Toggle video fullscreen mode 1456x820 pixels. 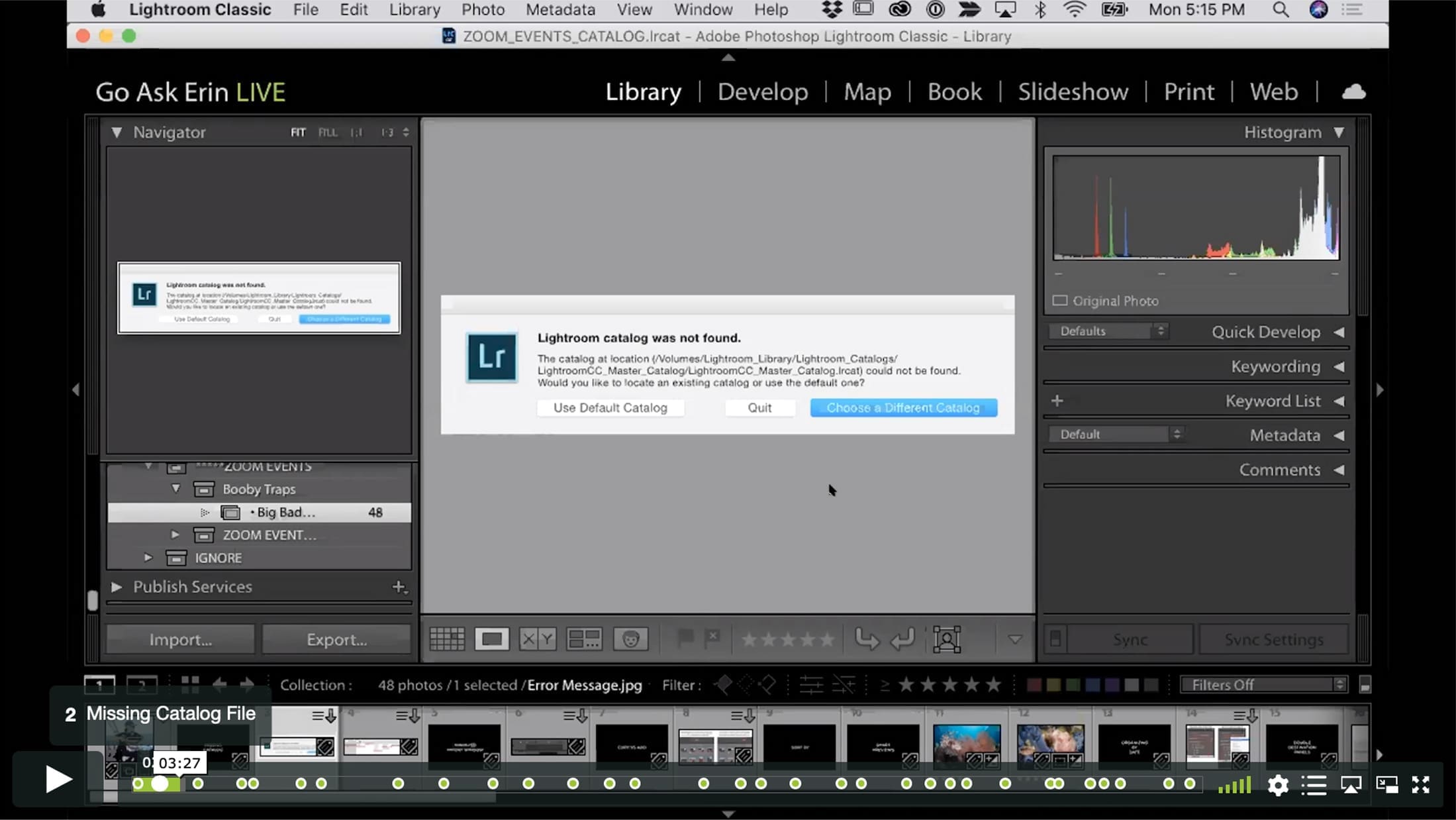[1421, 785]
